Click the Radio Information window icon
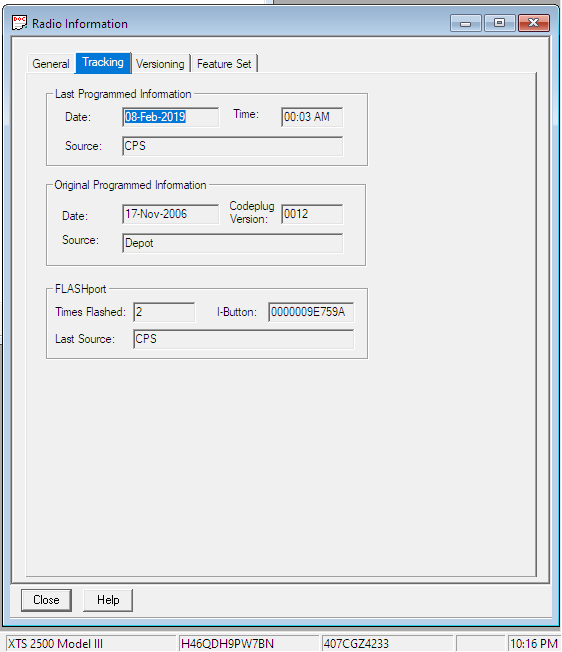Image resolution: width=562 pixels, height=652 pixels. coord(19,23)
